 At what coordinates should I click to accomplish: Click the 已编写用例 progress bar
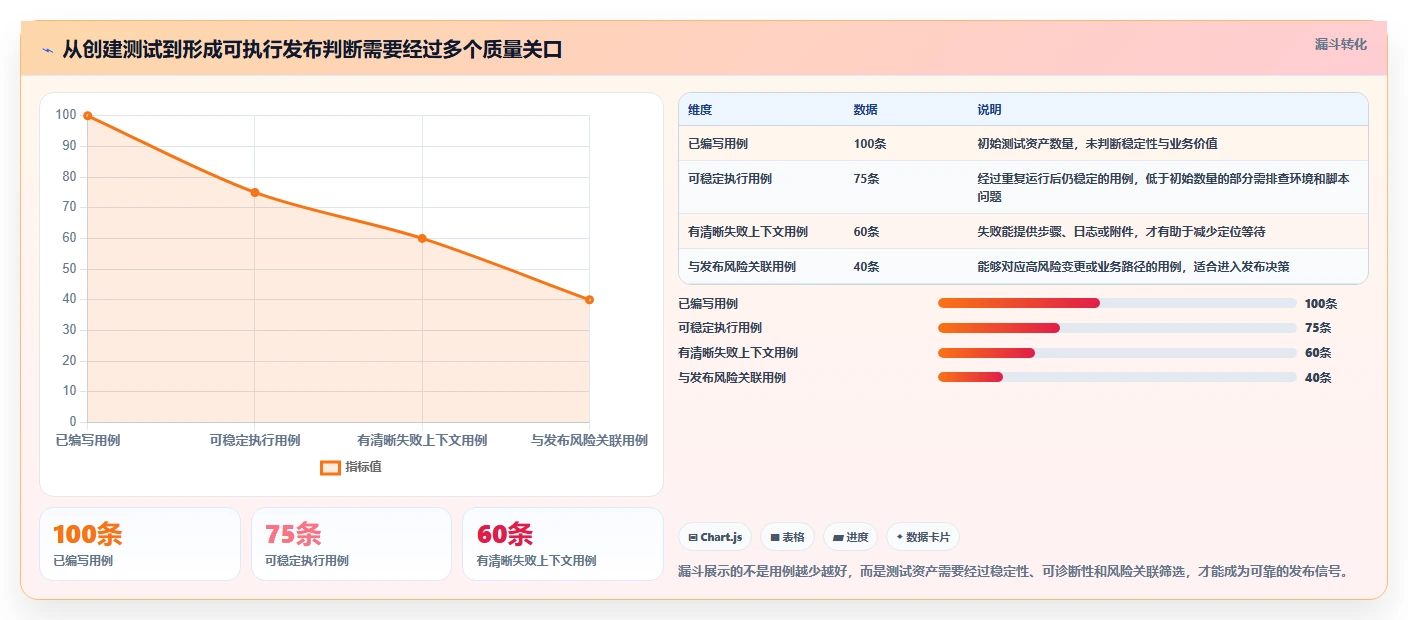(x=1117, y=303)
